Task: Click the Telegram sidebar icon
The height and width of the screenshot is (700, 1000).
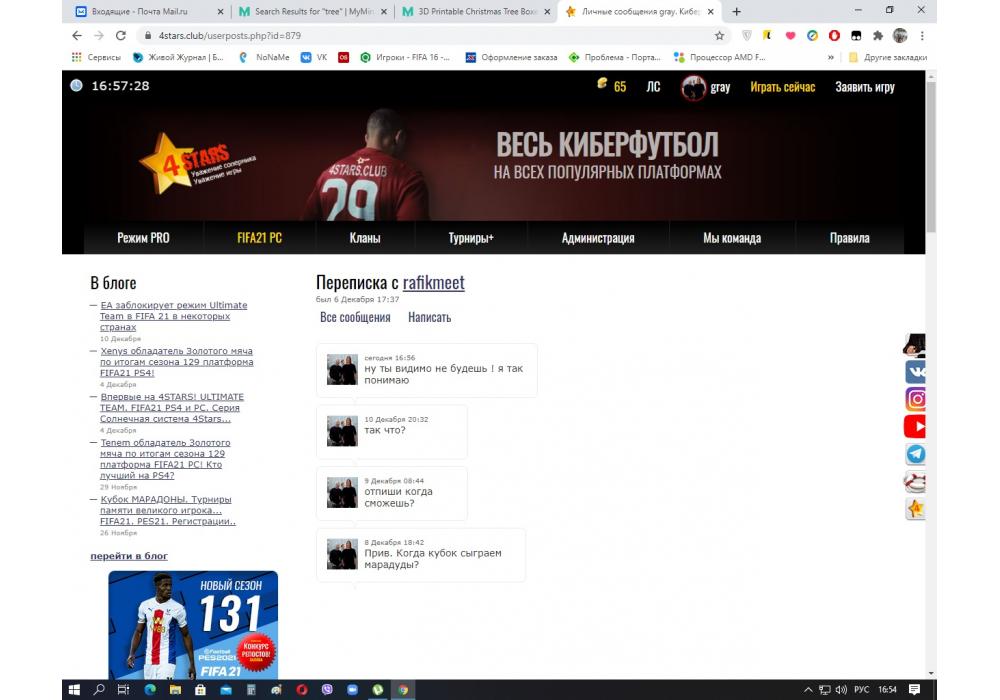Action: pyautogui.click(x=915, y=454)
